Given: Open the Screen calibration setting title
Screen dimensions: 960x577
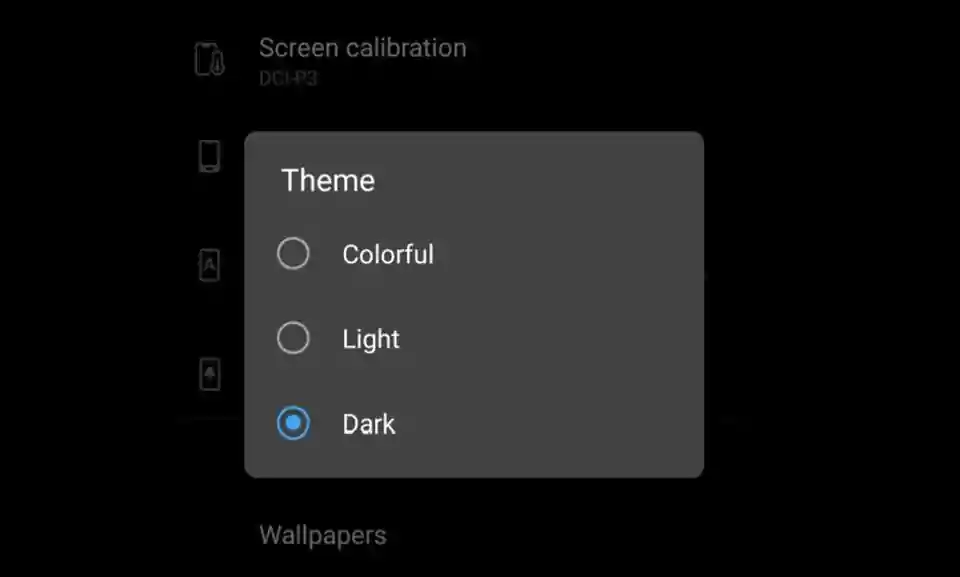Looking at the screenshot, I should coord(362,48).
